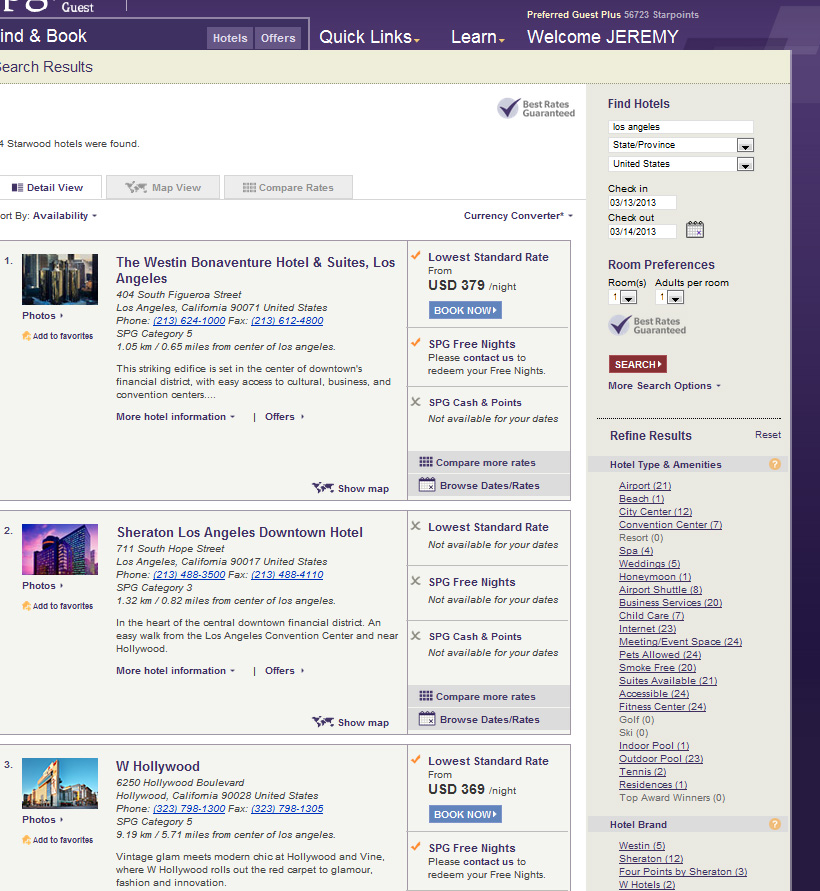The width and height of the screenshot is (820, 891).
Task: Click the Map View tab's world map icon
Action: coord(136,187)
